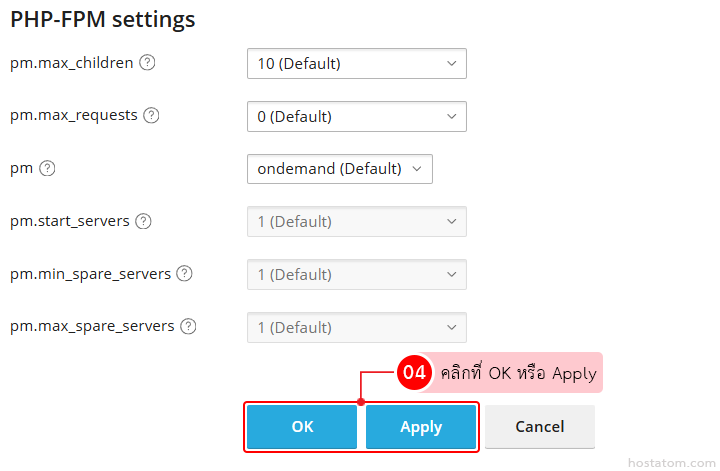Click the pm.max_spare_servers dropdown field
The width and height of the screenshot is (720, 471).
click(356, 327)
